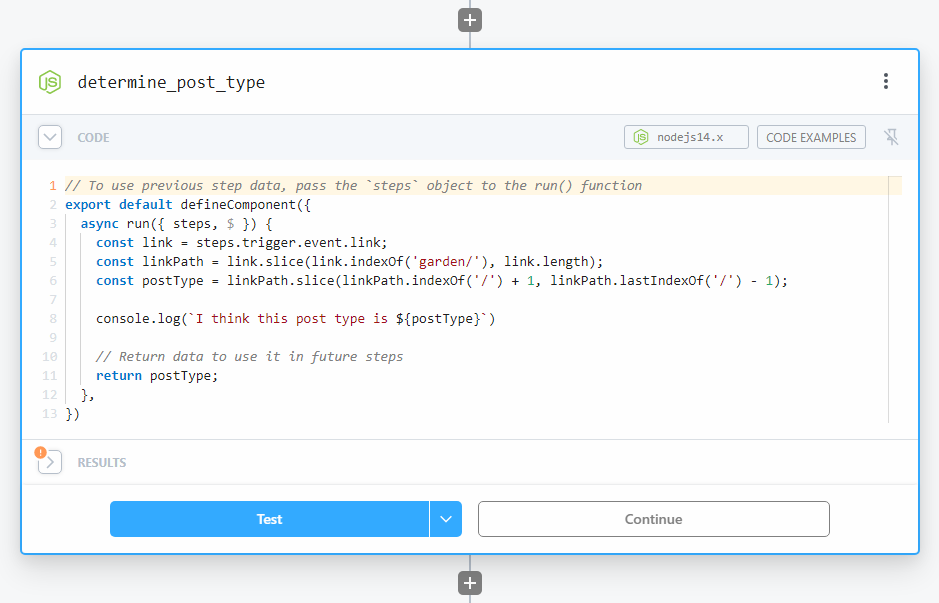Click the Continue button
Screen dimensions: 939x603
point(653,519)
